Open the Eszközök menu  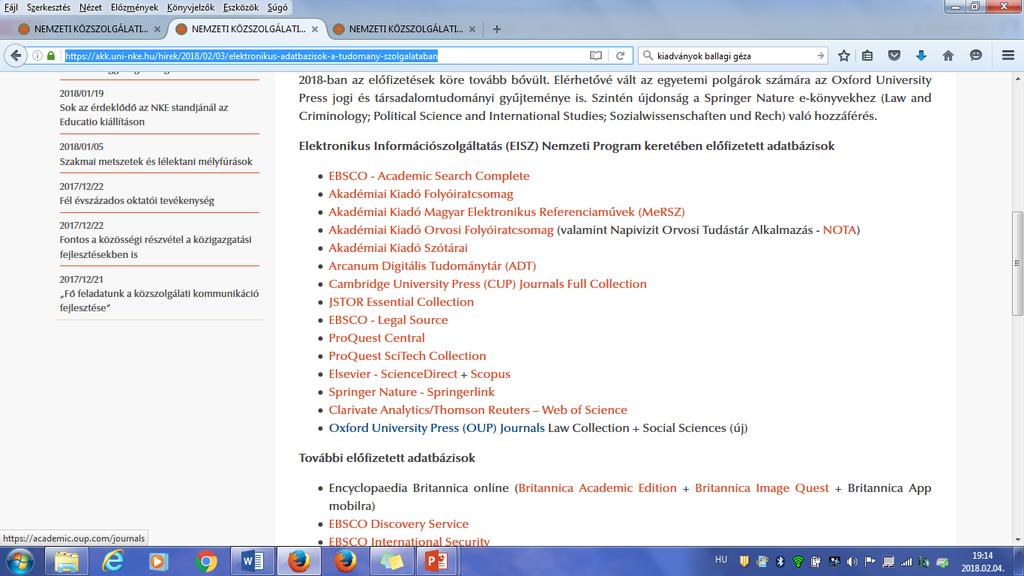click(x=240, y=7)
